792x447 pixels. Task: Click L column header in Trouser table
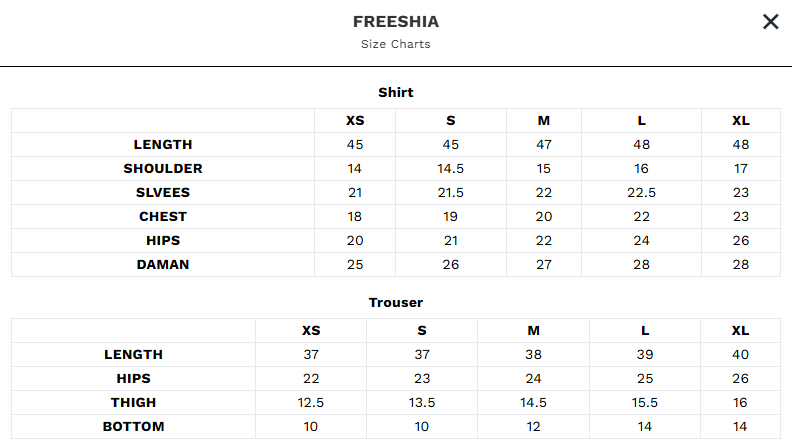click(x=645, y=331)
